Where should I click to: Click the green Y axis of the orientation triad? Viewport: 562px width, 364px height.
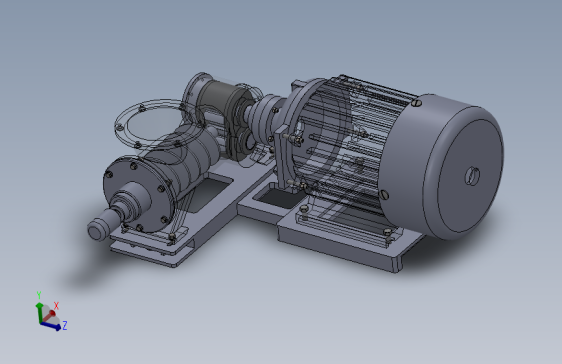pyautogui.click(x=39, y=312)
